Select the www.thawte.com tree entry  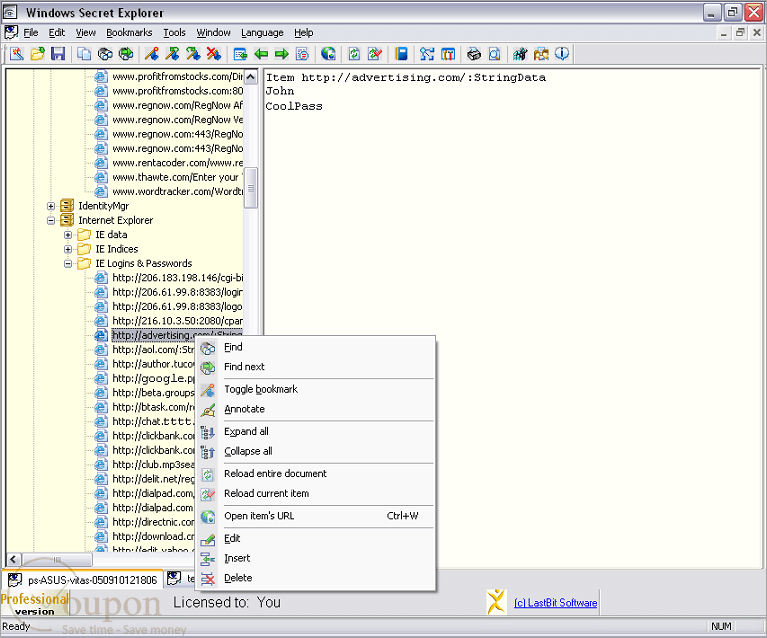[177, 177]
